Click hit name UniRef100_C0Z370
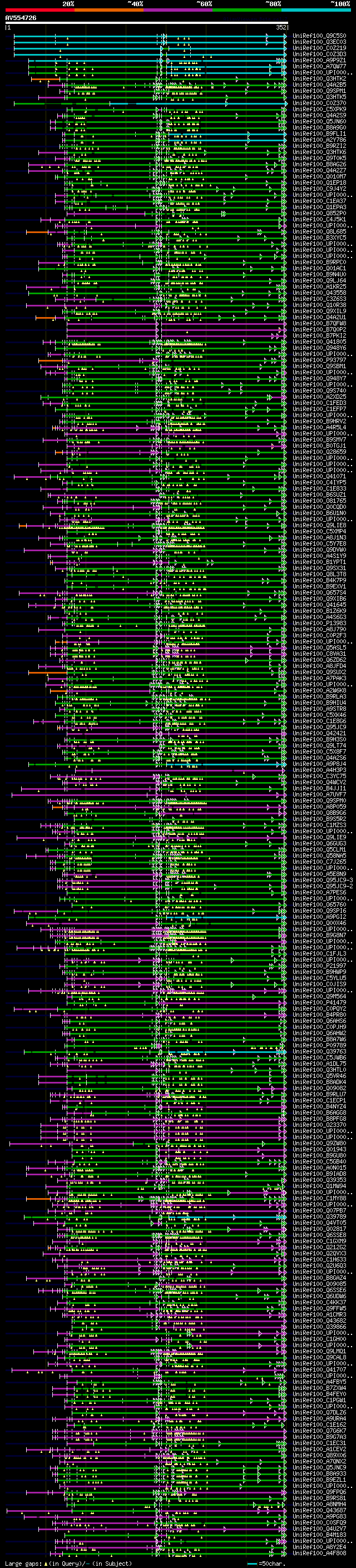The height and width of the screenshot is (1568, 356). point(319,103)
